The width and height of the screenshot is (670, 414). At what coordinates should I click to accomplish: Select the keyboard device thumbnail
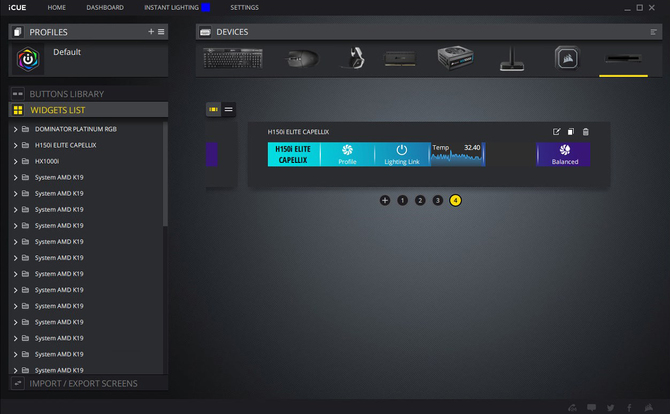coord(233,59)
